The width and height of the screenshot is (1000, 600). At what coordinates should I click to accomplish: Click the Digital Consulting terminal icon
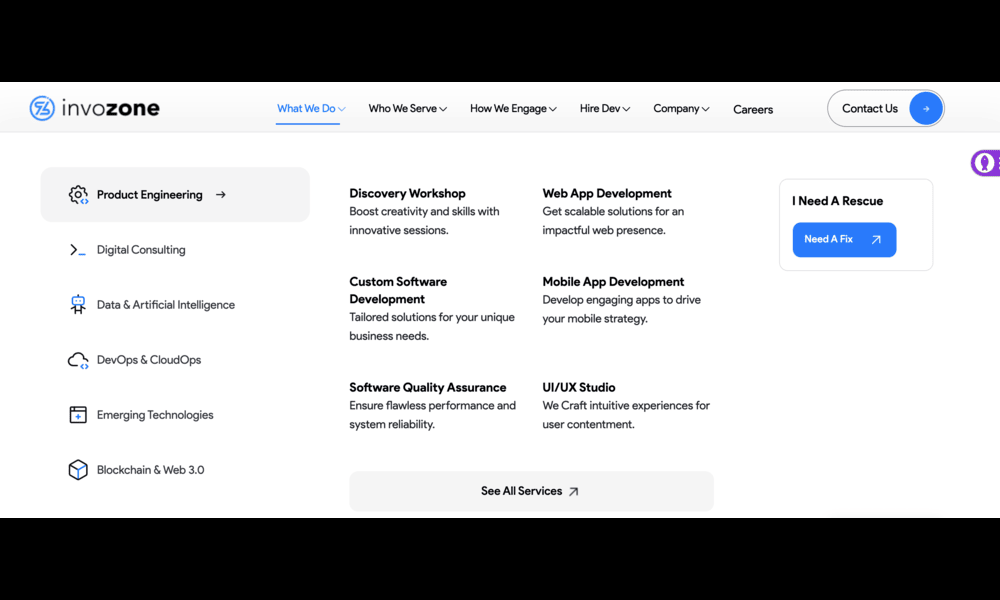(x=78, y=250)
